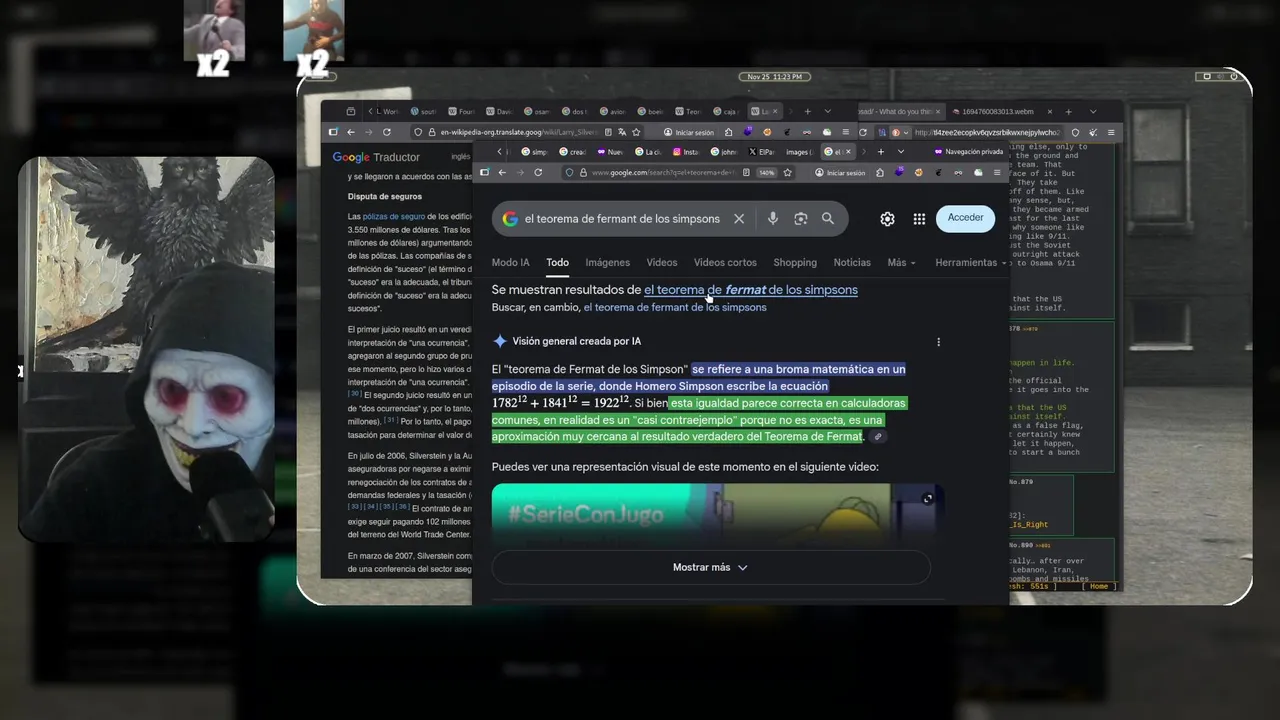1280x720 pixels.
Task: Switch to the Videos cortos tab
Action: point(725,263)
